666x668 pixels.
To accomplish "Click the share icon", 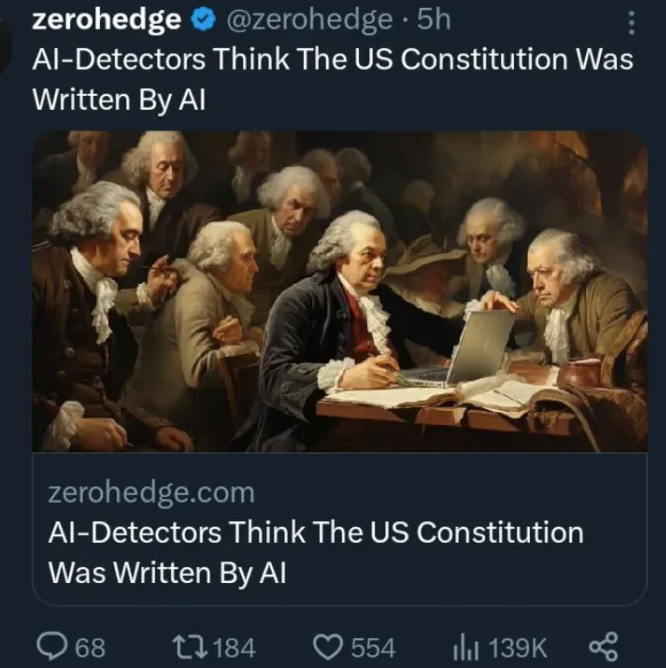I will [603, 646].
